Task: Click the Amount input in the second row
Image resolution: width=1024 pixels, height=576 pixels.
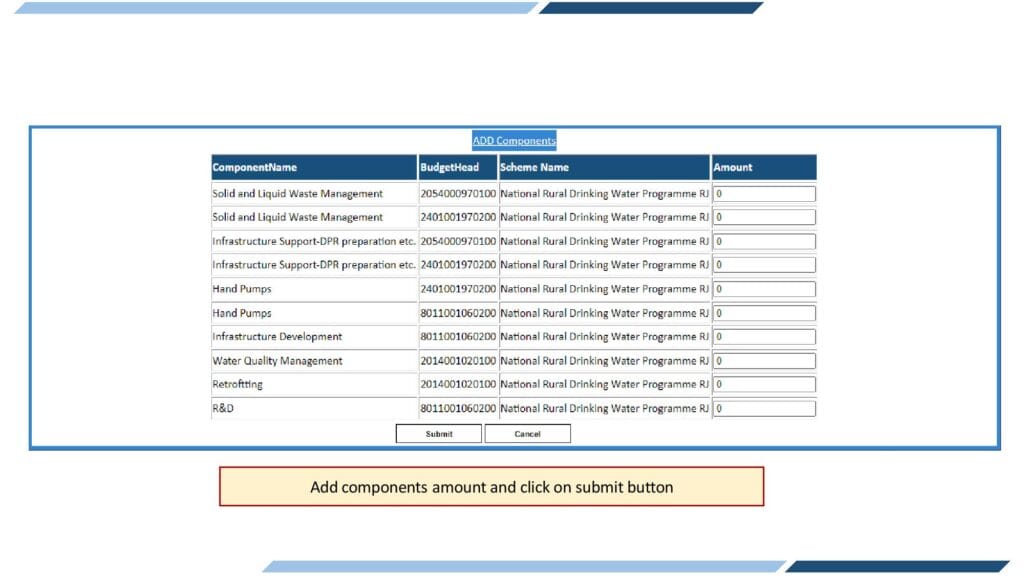Action: click(763, 217)
